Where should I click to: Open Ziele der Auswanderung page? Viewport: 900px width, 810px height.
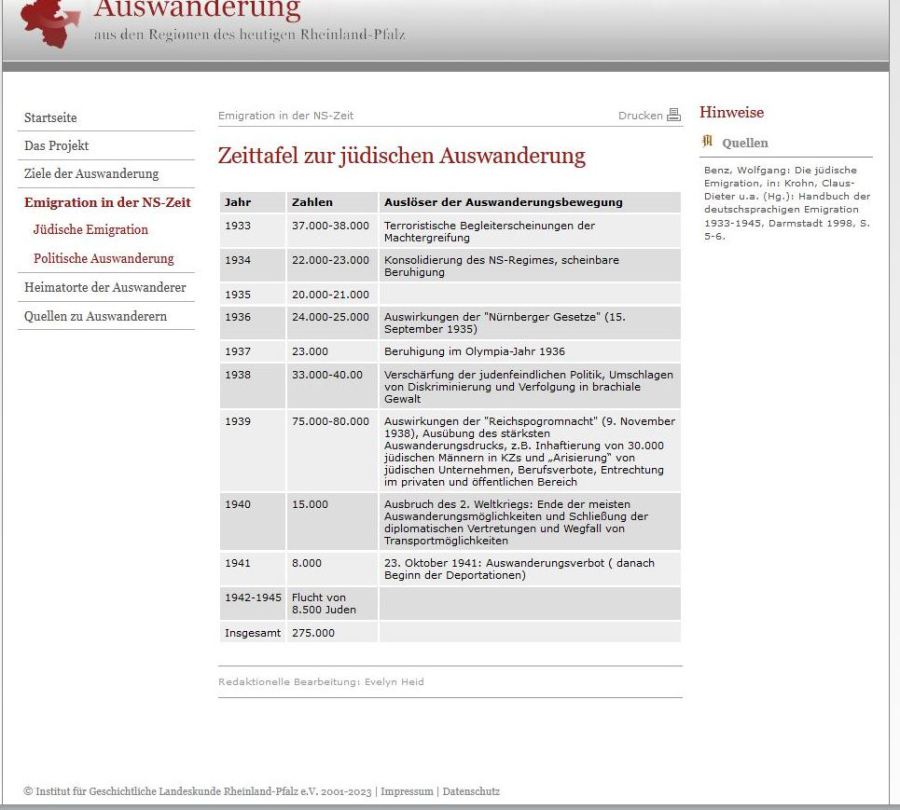[x=91, y=174]
